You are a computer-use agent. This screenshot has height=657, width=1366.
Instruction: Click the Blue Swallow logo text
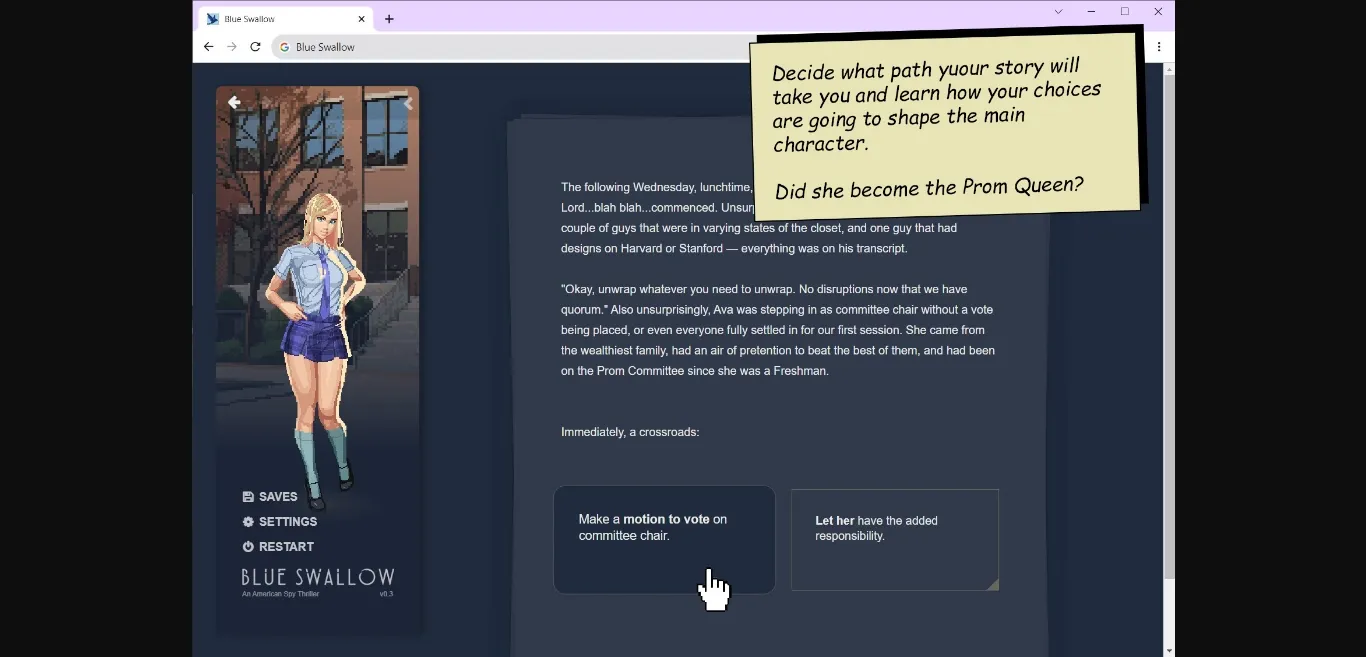317,578
